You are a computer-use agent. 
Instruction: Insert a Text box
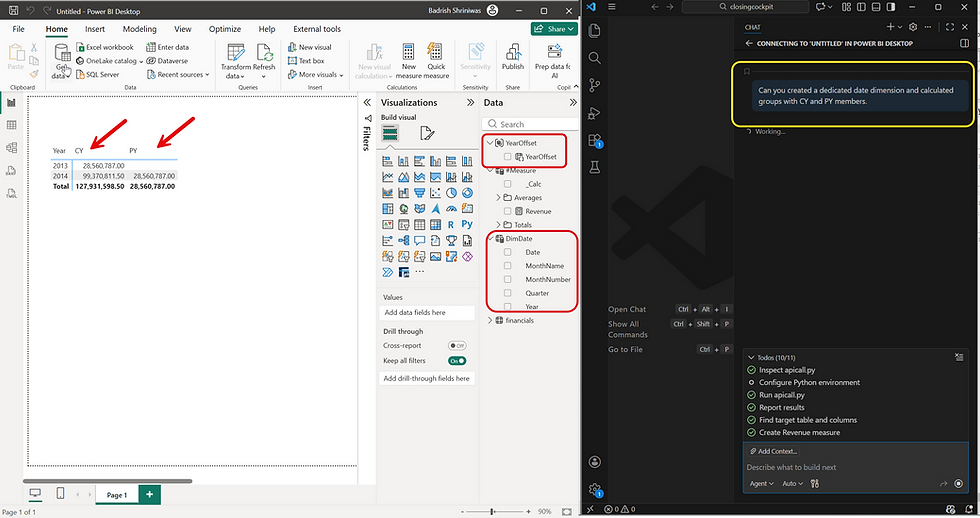(306, 61)
